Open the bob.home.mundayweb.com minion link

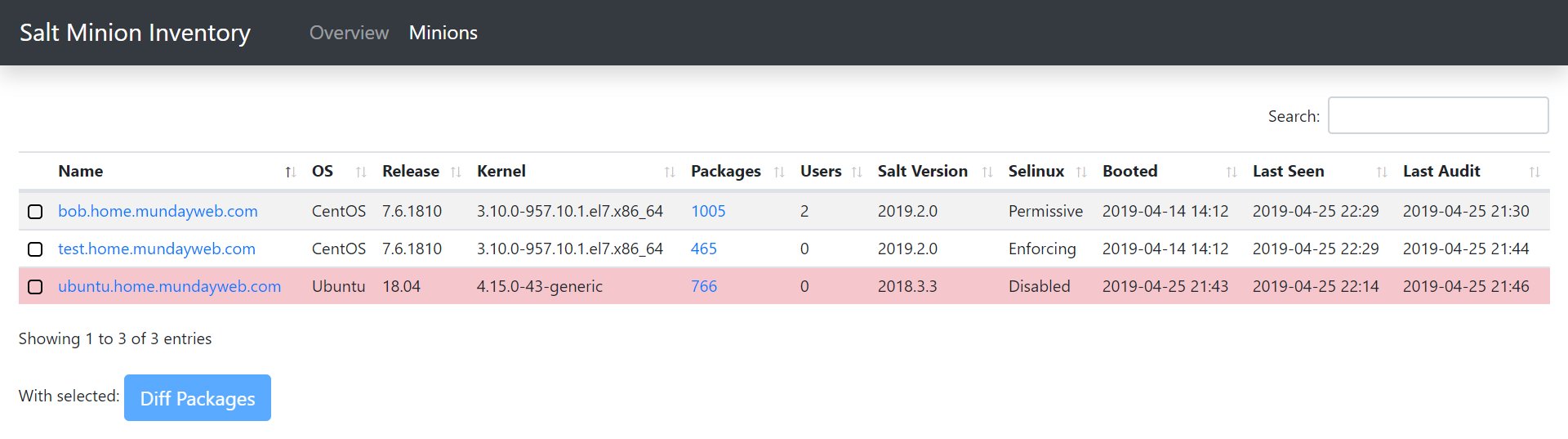(x=158, y=212)
